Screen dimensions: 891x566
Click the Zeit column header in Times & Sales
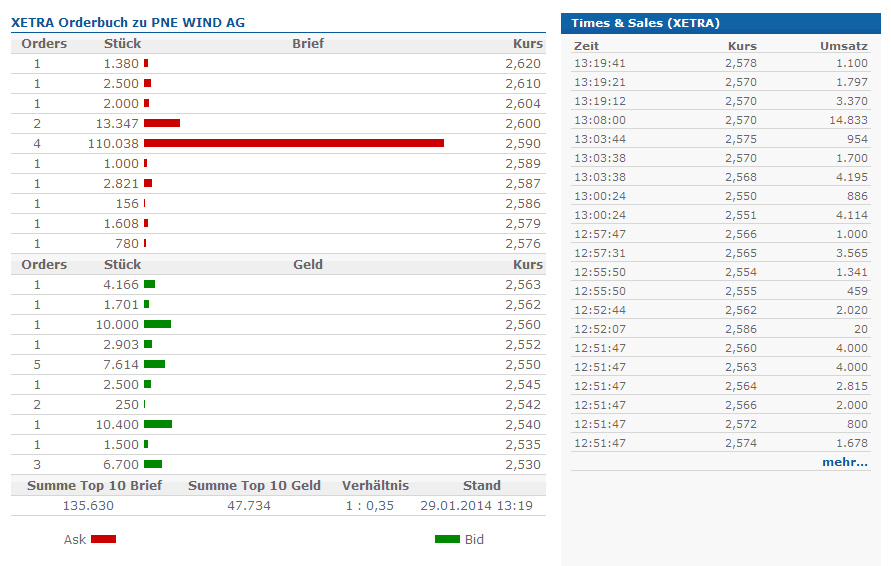coord(586,46)
